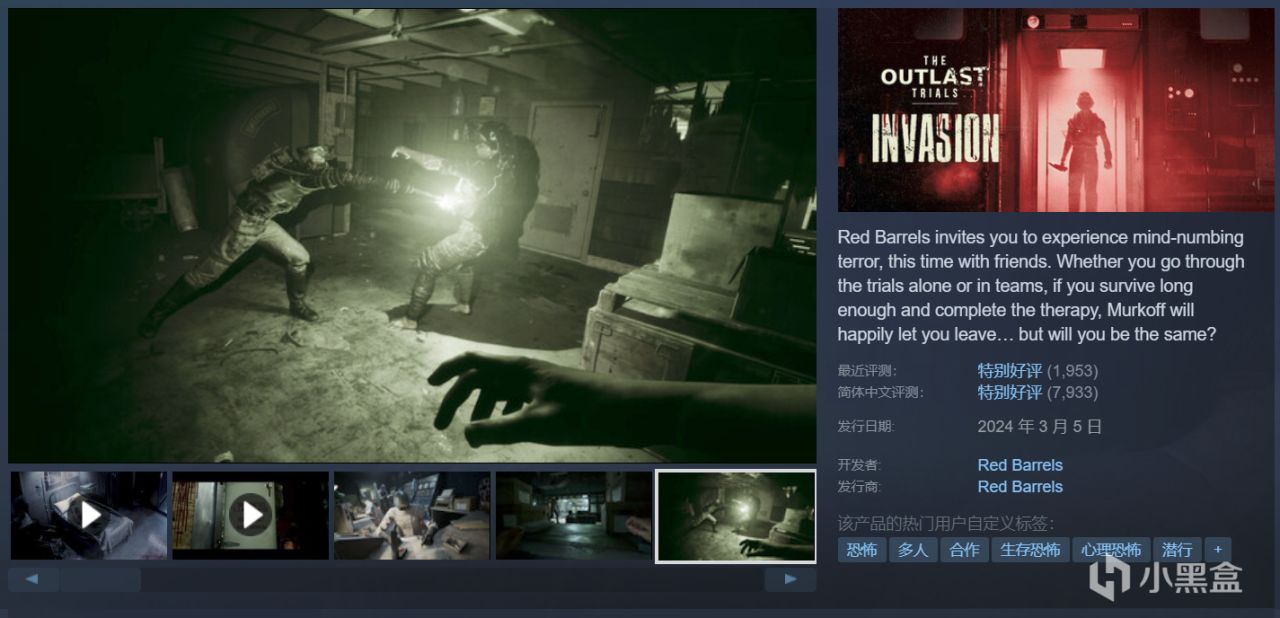Select the 生存恐怖 tag
This screenshot has width=1280, height=618.
tap(1030, 550)
